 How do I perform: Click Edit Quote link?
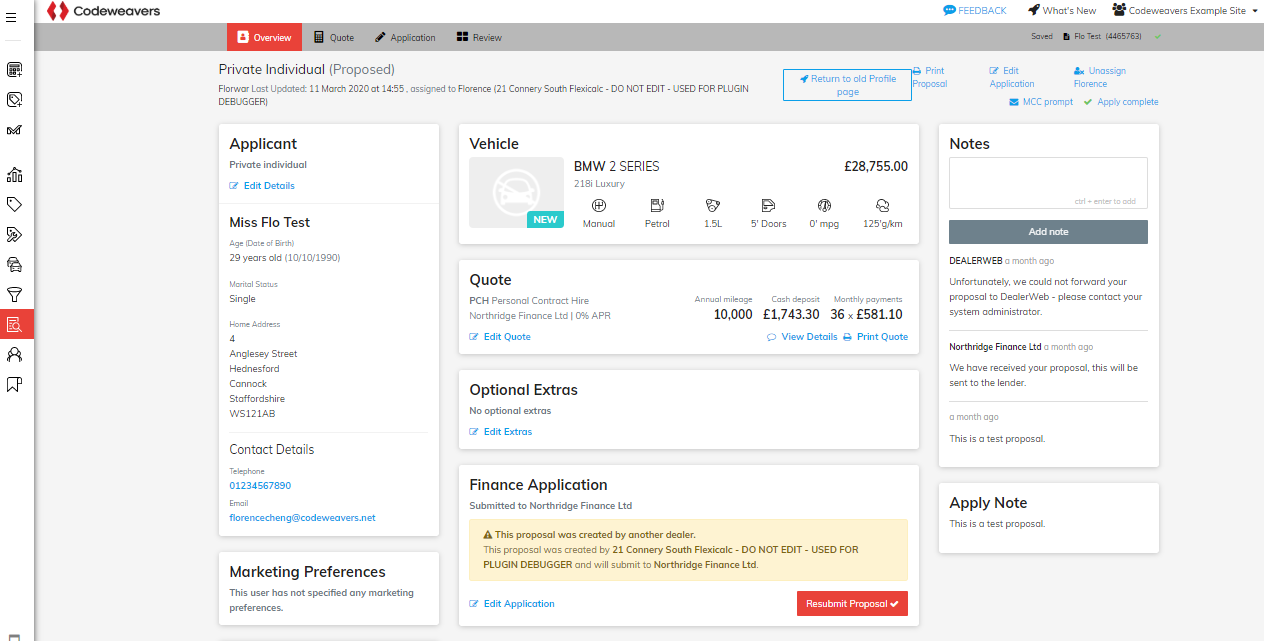[500, 337]
